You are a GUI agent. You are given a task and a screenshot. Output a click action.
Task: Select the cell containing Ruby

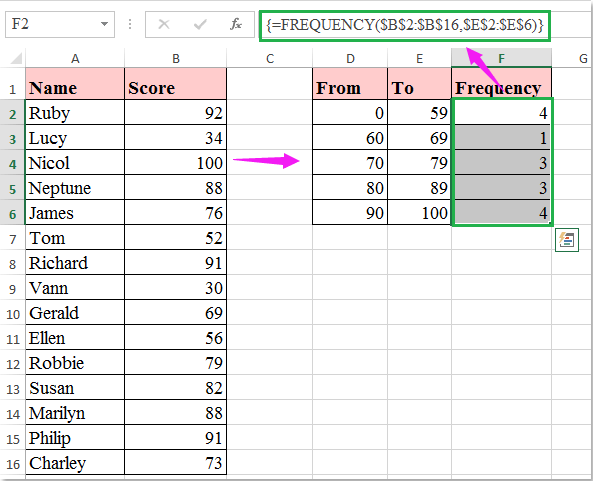75,112
